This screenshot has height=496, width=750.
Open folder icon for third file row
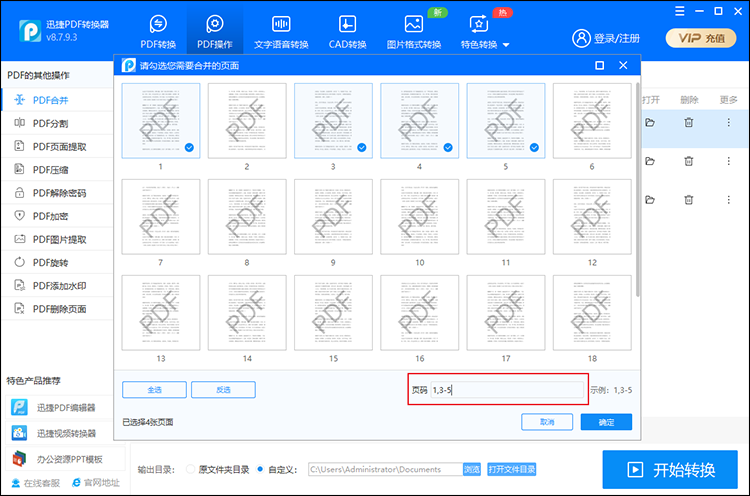click(x=650, y=199)
